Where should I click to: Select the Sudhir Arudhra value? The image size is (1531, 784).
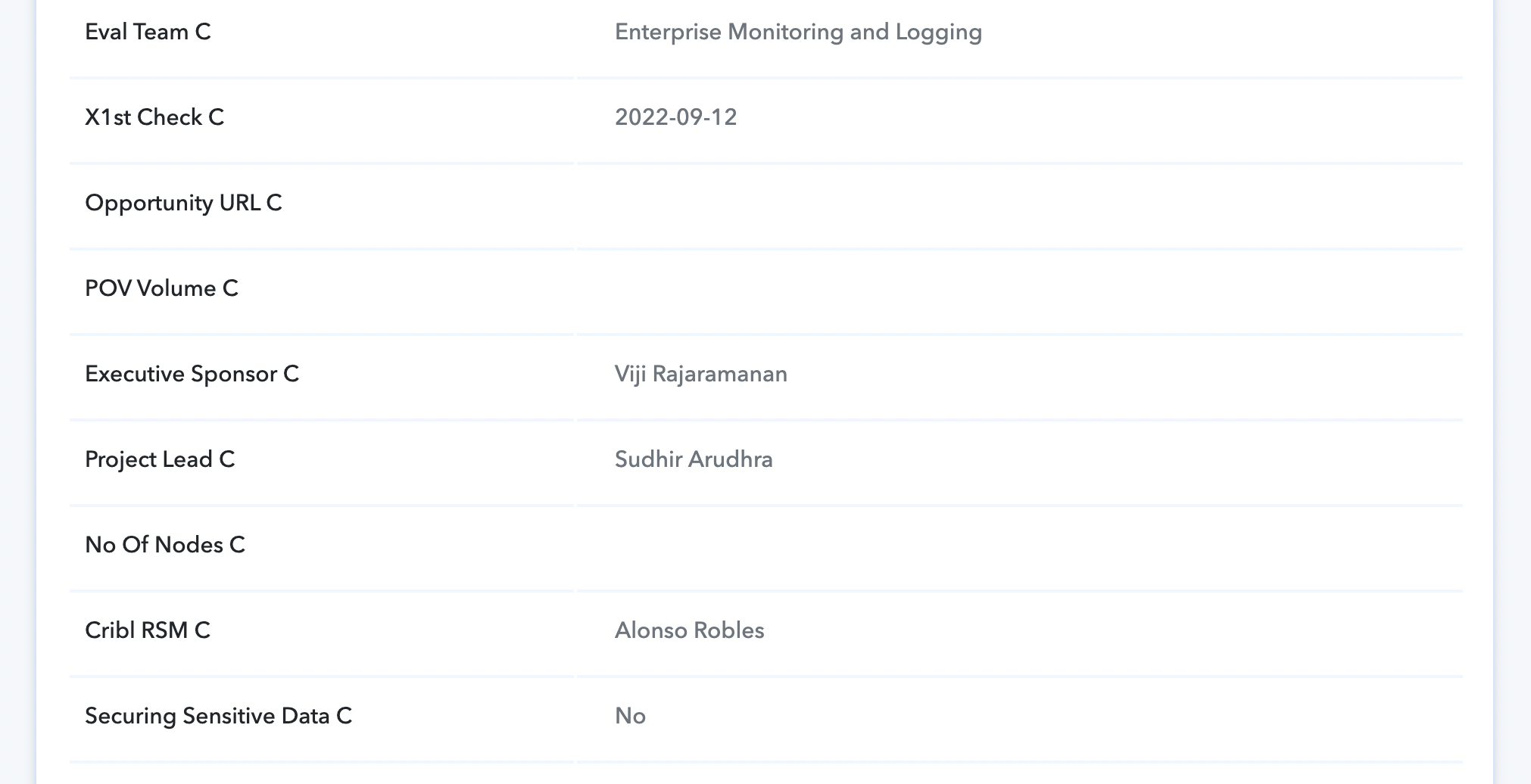click(694, 459)
